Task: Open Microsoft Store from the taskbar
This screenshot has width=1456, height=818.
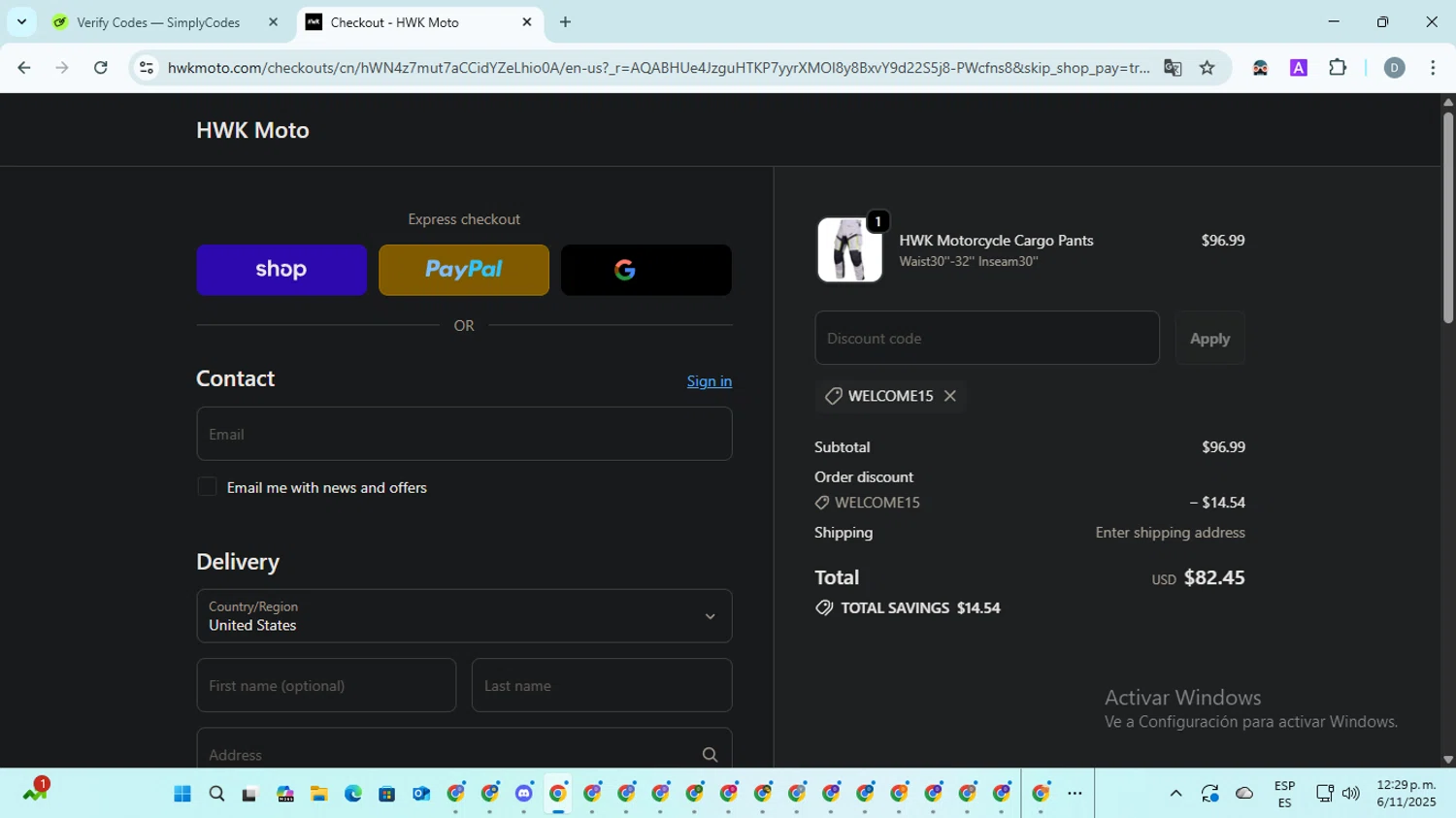Action: tap(386, 794)
